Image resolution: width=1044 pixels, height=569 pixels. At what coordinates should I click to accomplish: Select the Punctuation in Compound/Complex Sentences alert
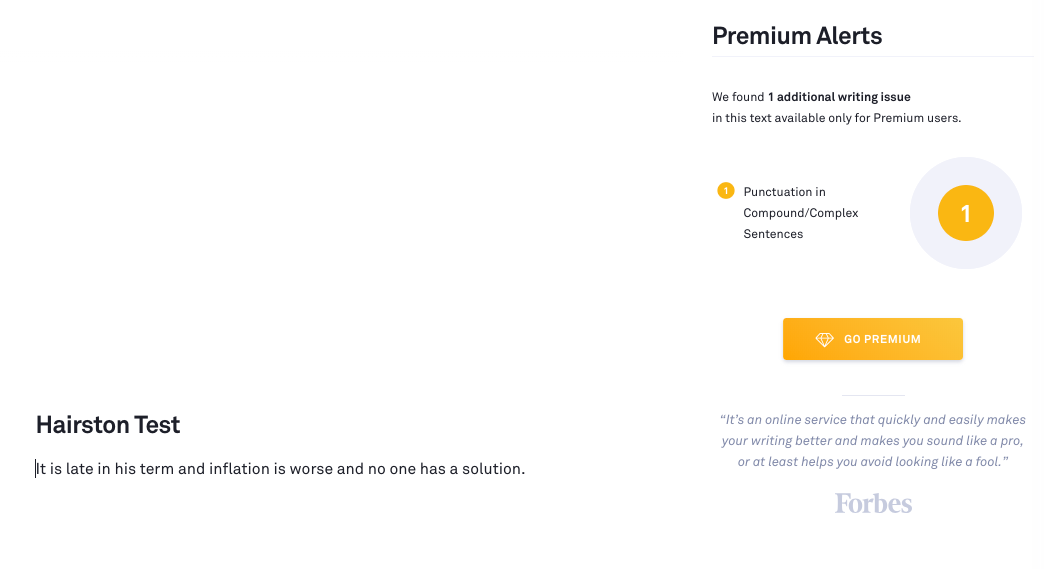(x=800, y=213)
